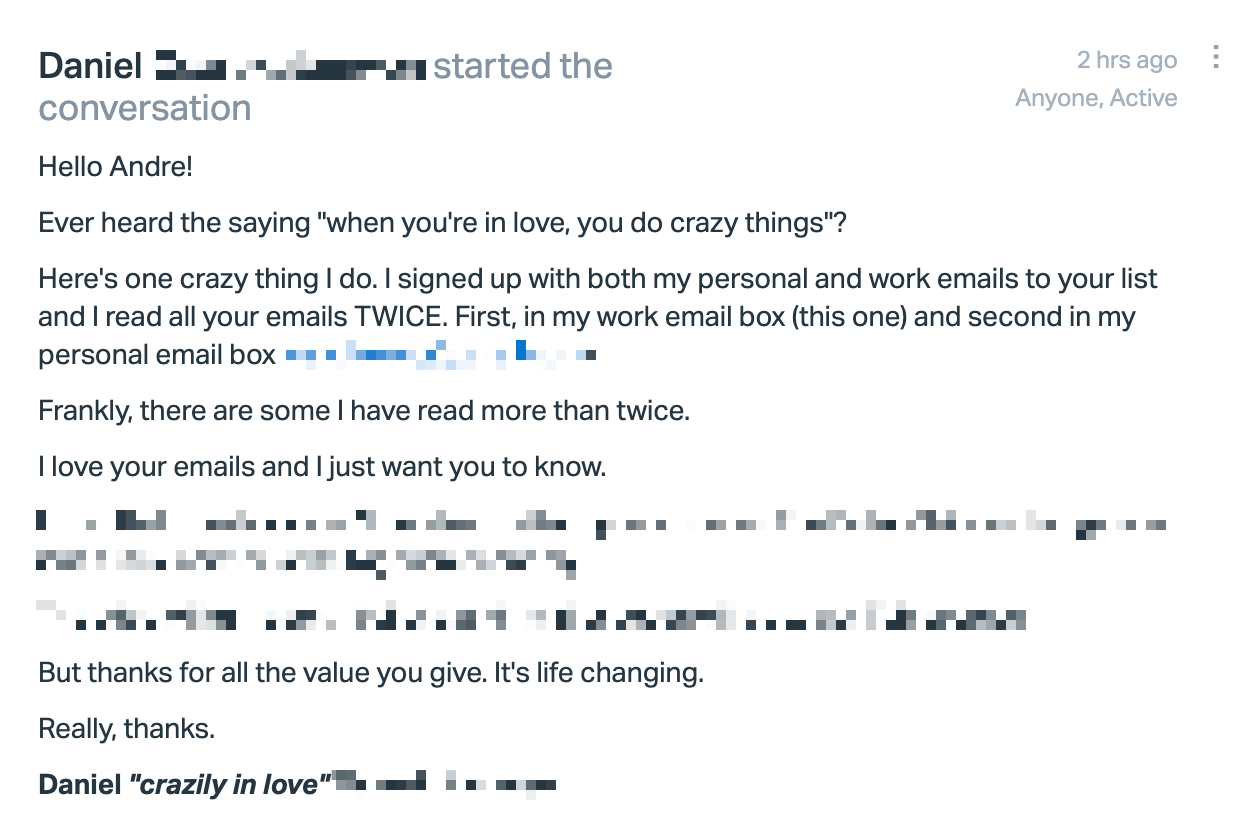Click the "Really, thanks." line
Image resolution: width=1238 pixels, height=838 pixels.
pyautogui.click(x=127, y=729)
